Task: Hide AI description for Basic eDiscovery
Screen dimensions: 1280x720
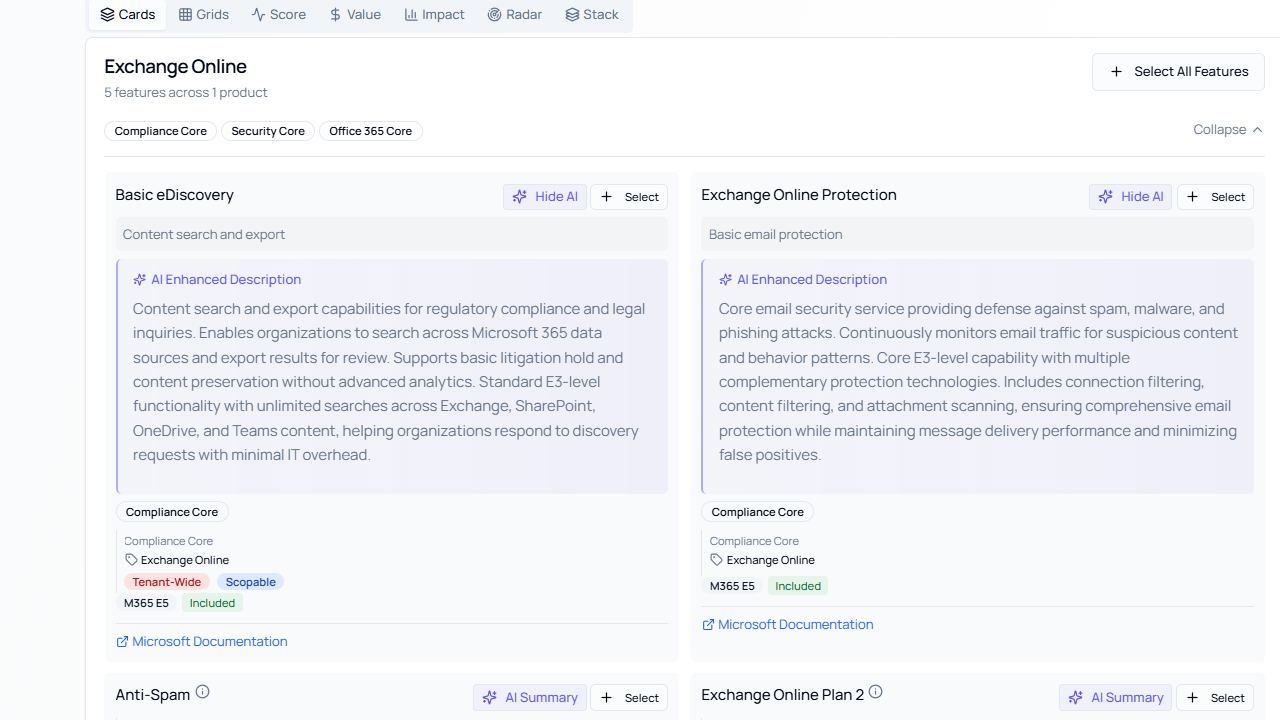Action: coord(545,197)
